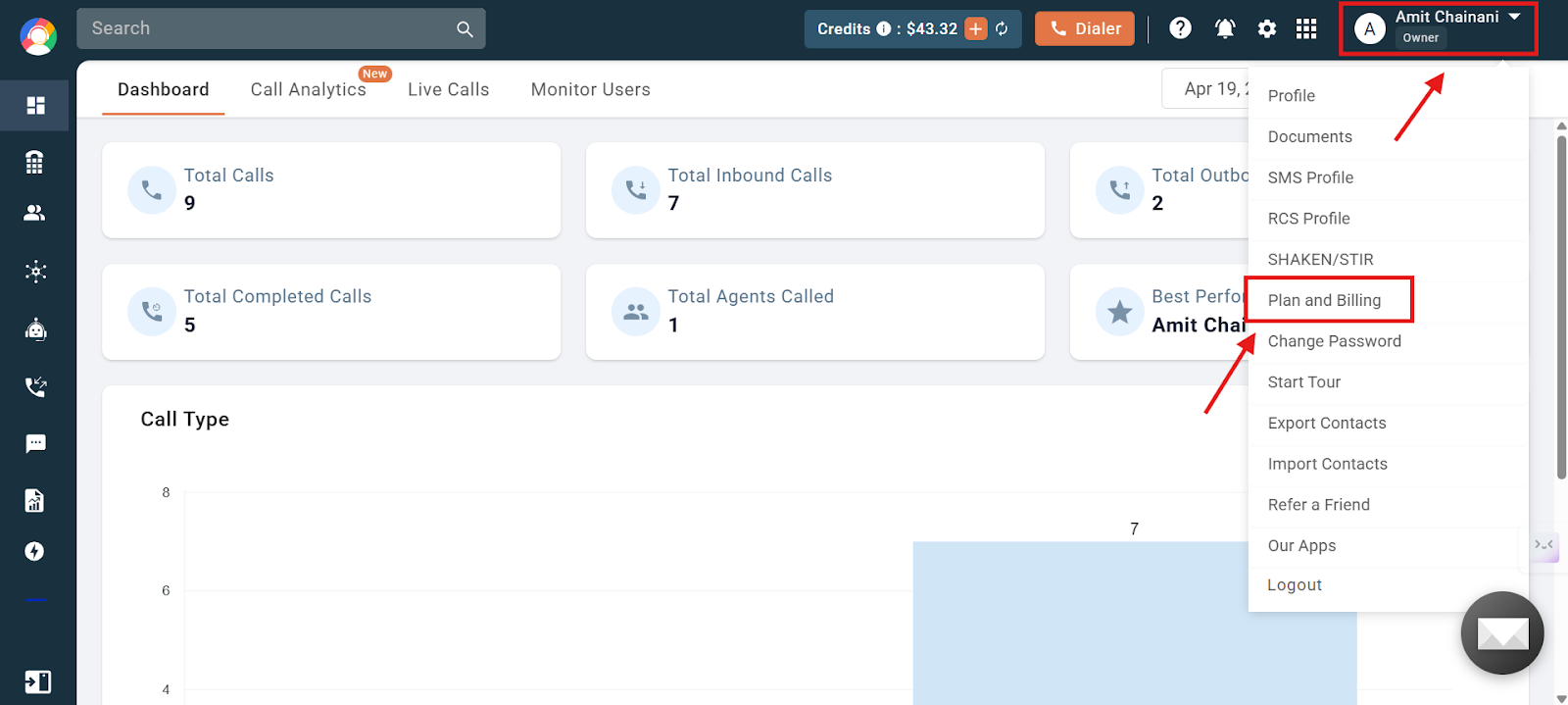Click the side panel expand handle
Viewport: 1568px width, 705px height.
coord(1544,545)
